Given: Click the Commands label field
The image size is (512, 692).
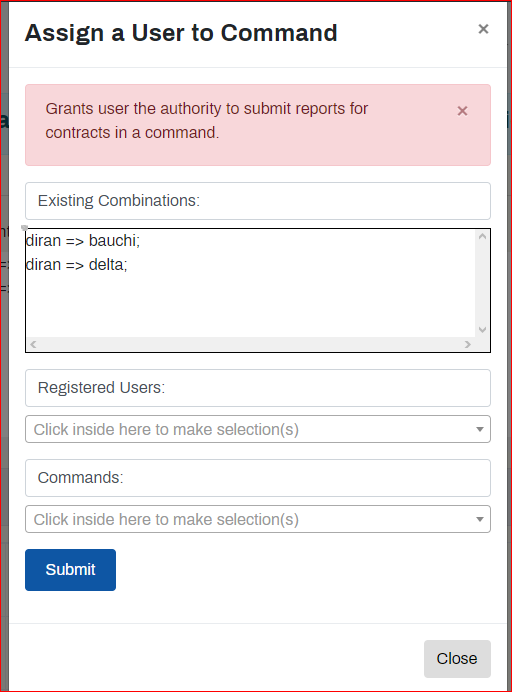Looking at the screenshot, I should tap(258, 478).
